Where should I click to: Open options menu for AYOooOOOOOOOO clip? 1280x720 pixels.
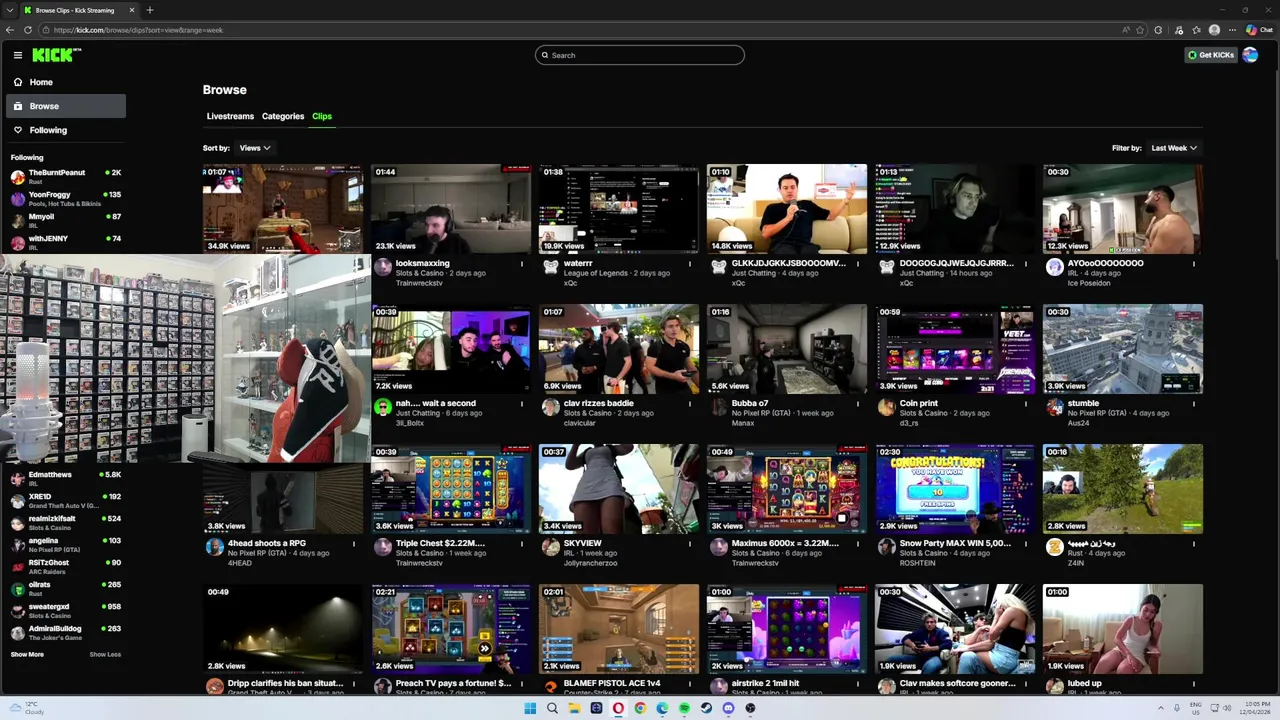click(x=1194, y=264)
